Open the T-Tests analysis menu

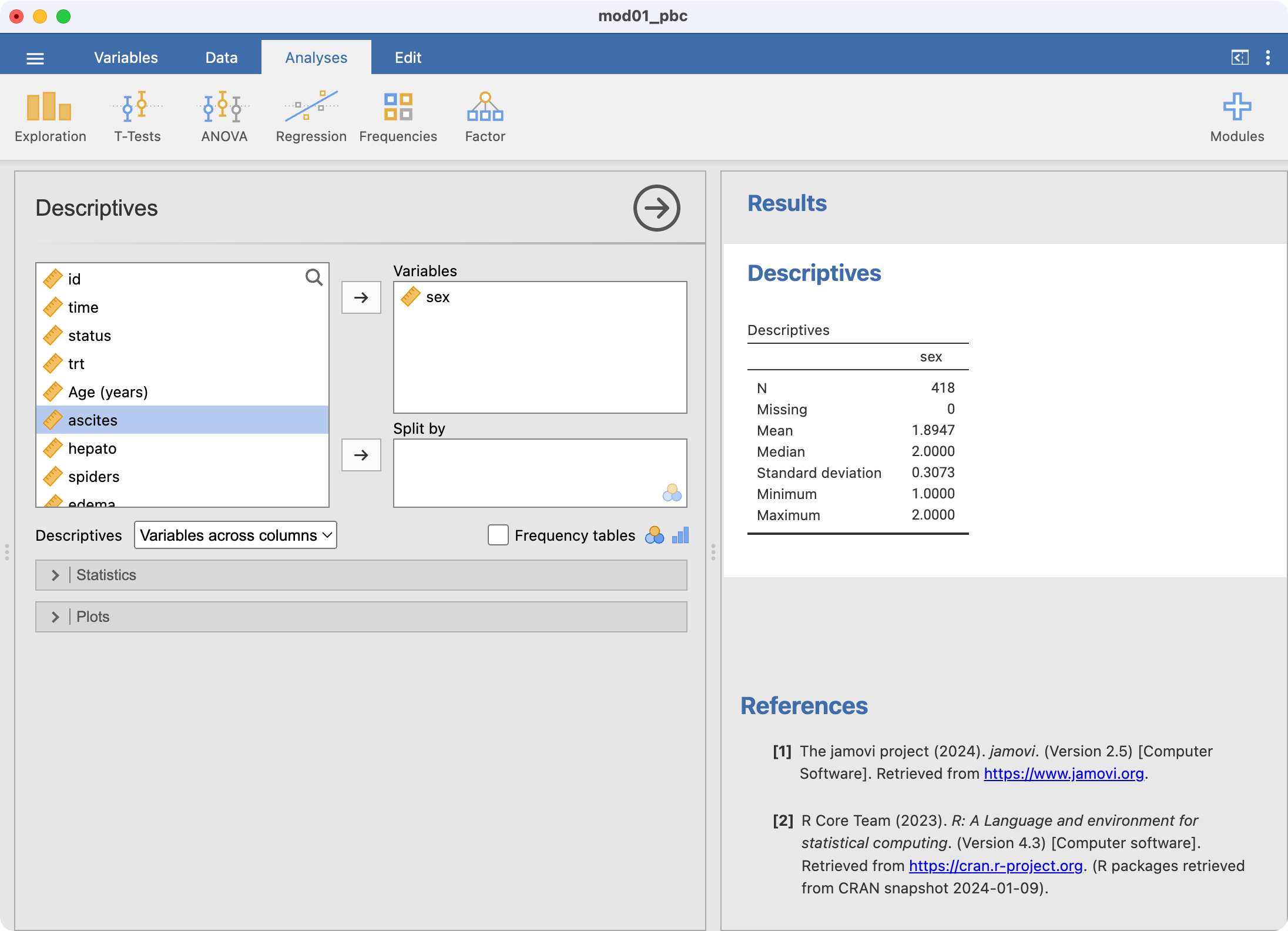(137, 116)
